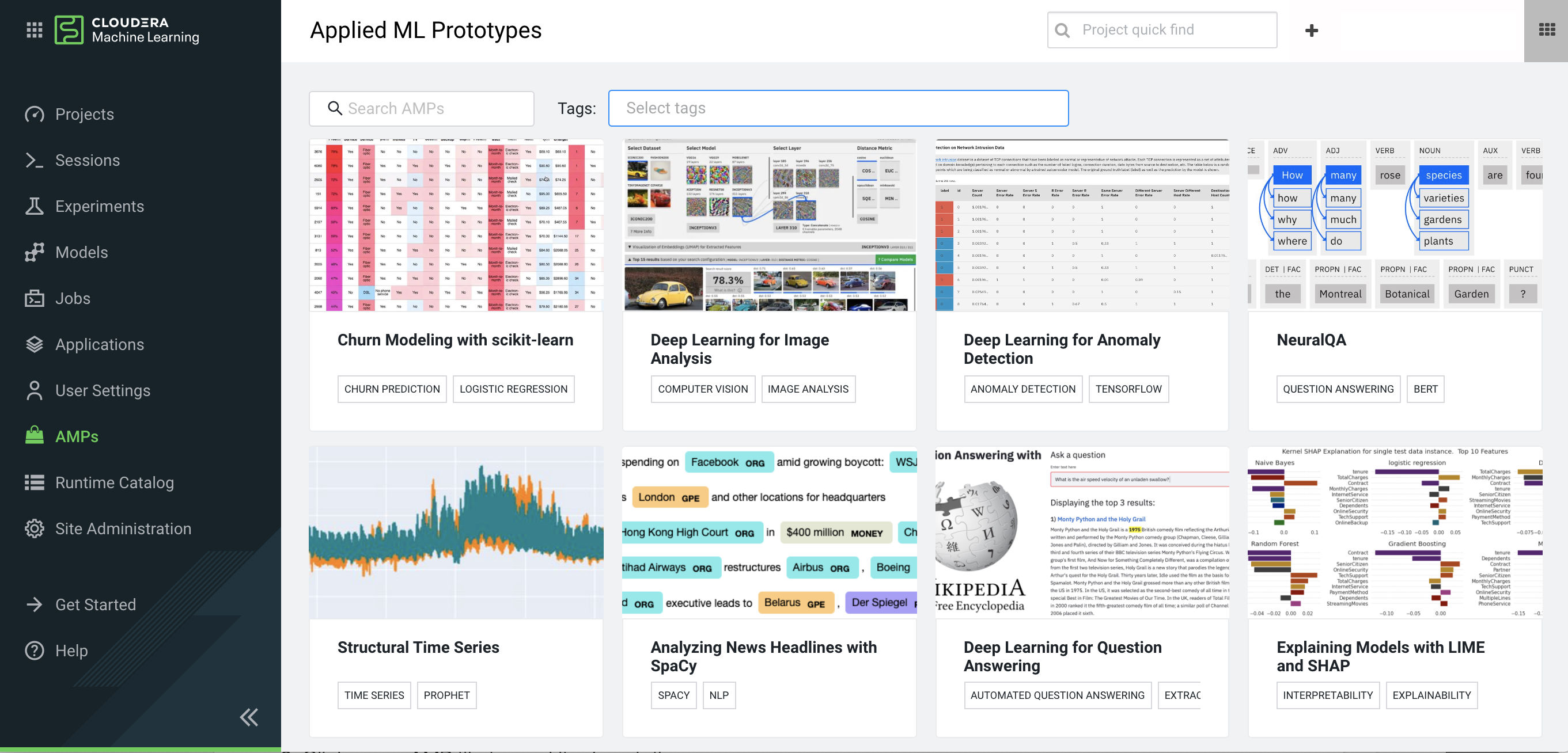The image size is (1568, 753).
Task: Click the BERT tag
Action: point(1425,389)
